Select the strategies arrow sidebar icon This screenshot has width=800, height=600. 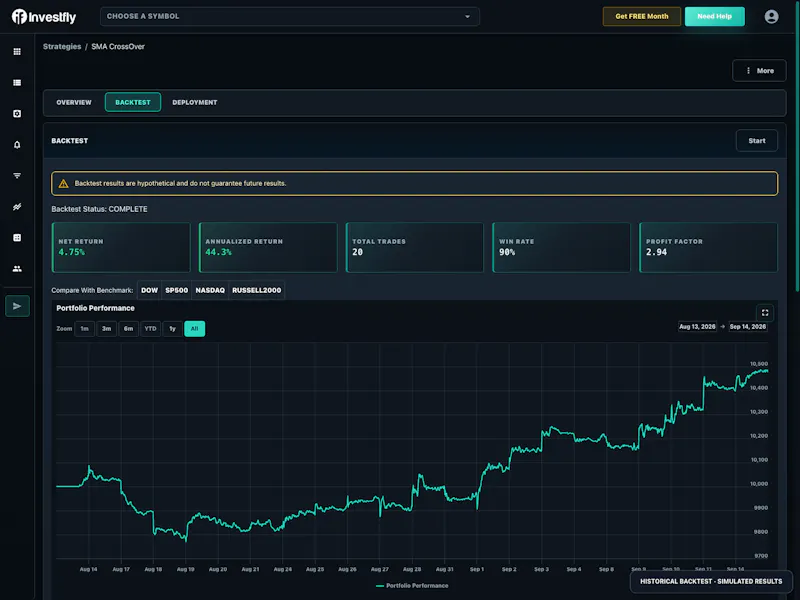point(17,306)
